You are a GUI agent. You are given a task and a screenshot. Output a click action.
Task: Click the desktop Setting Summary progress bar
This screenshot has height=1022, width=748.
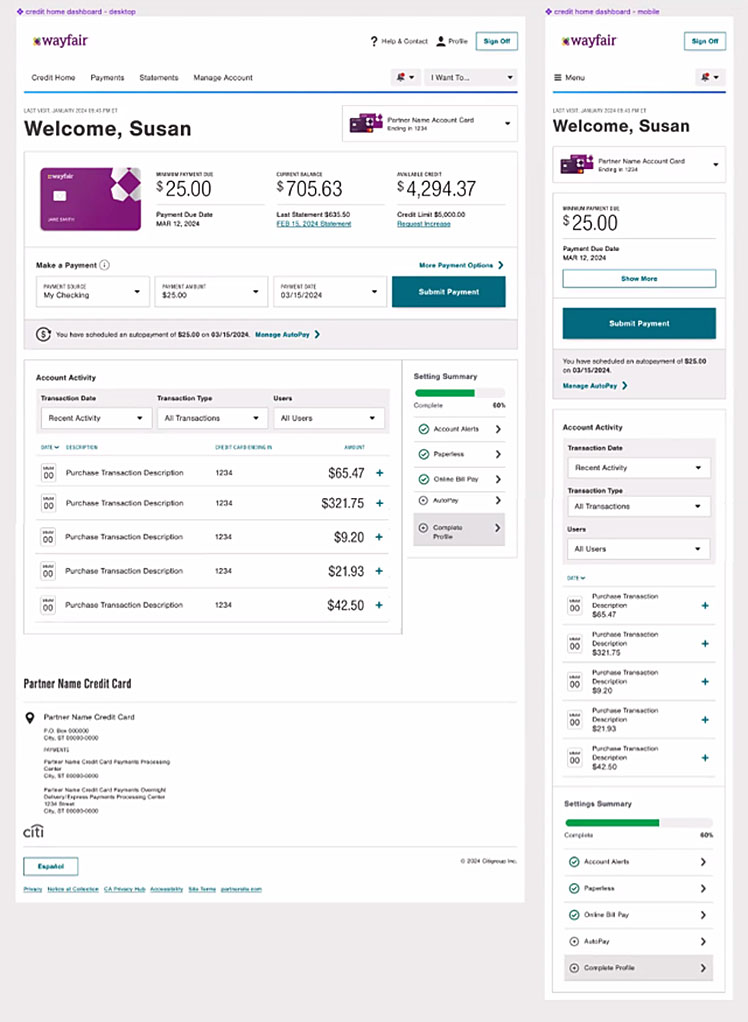click(459, 393)
